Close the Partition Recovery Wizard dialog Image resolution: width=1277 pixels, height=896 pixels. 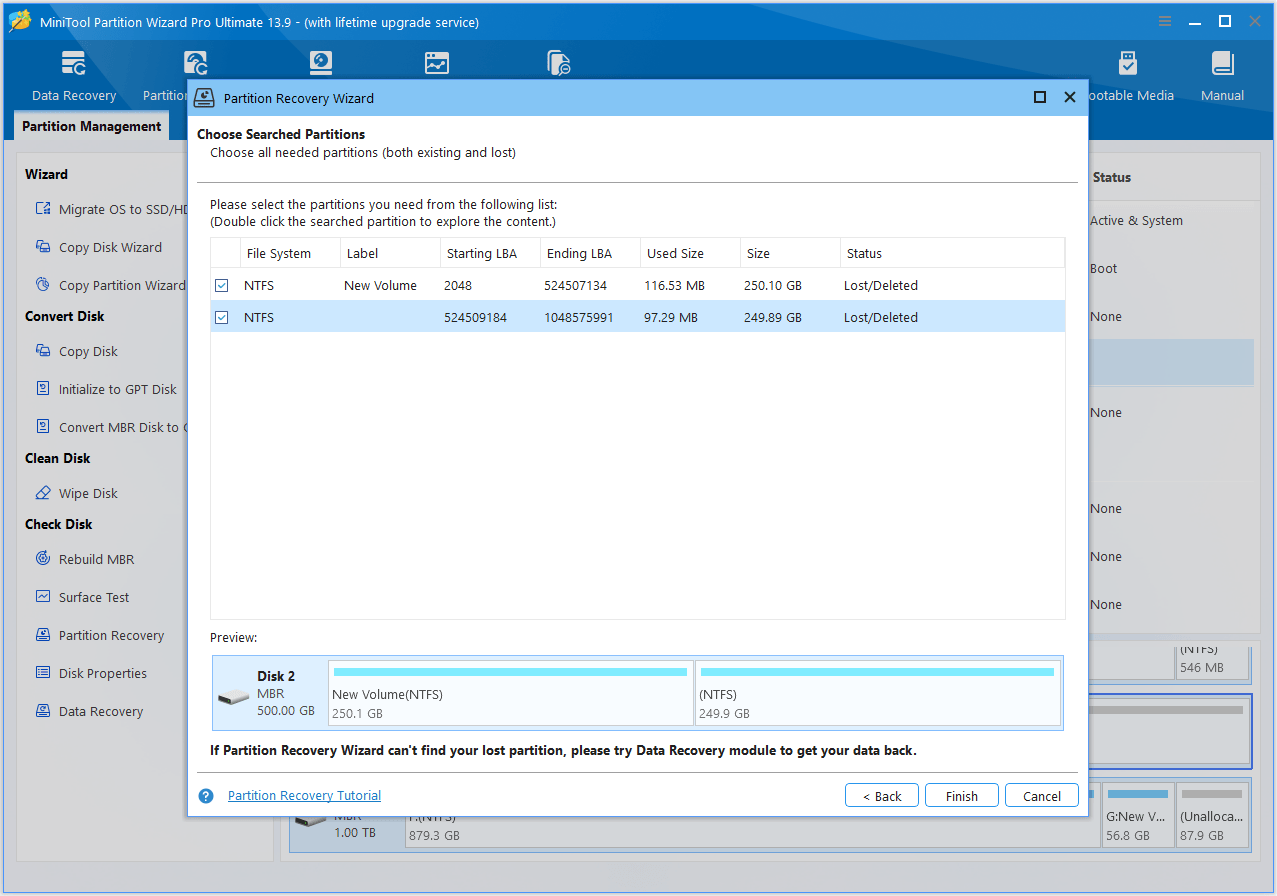pyautogui.click(x=1070, y=97)
